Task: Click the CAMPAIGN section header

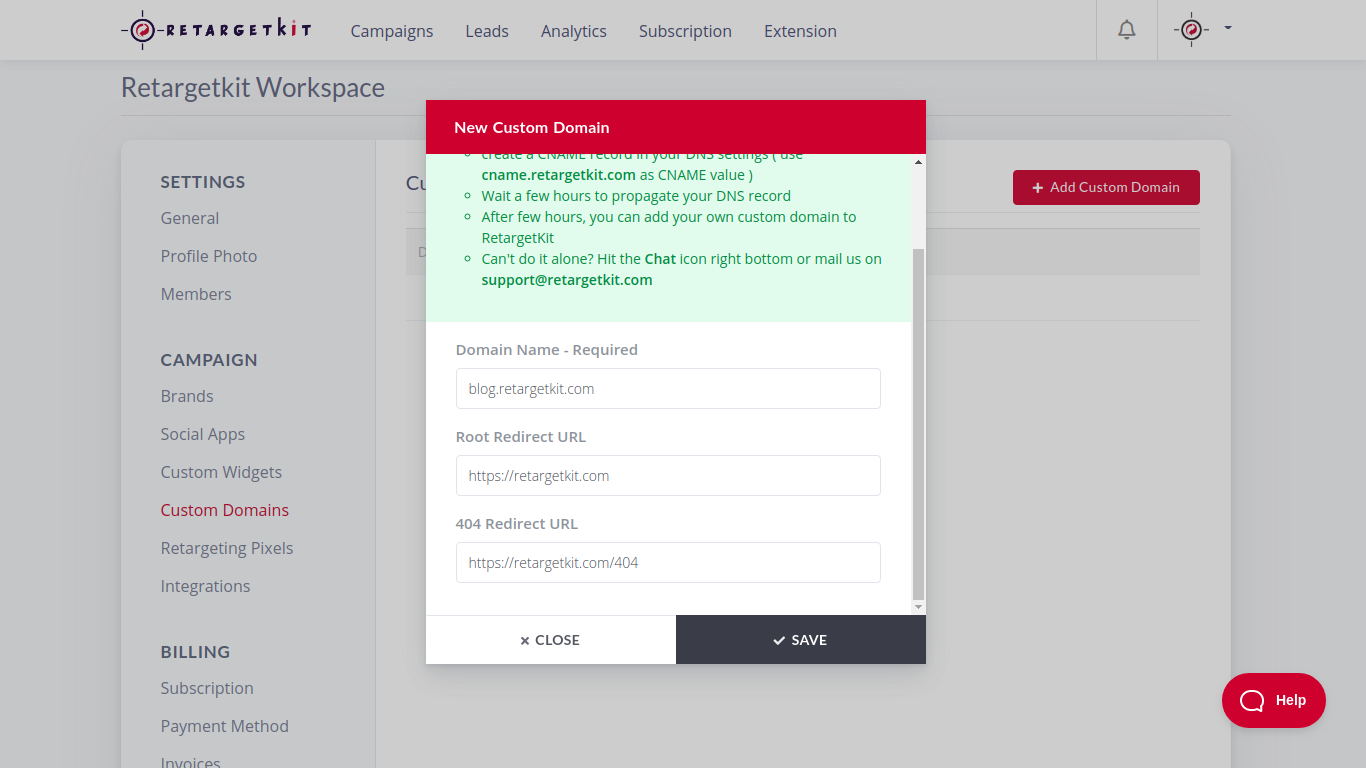Action: point(209,360)
